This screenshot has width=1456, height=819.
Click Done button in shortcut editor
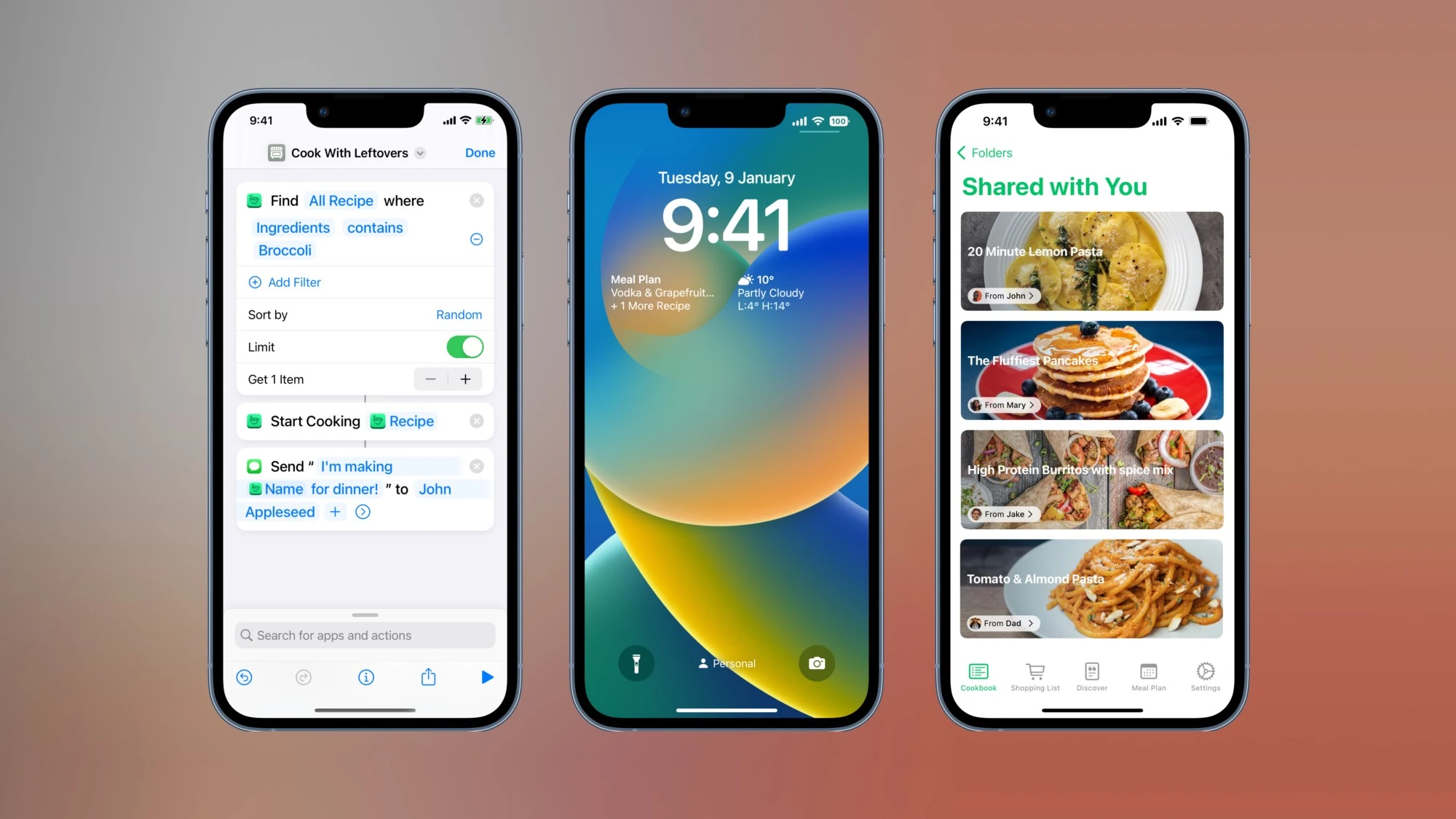pos(480,152)
